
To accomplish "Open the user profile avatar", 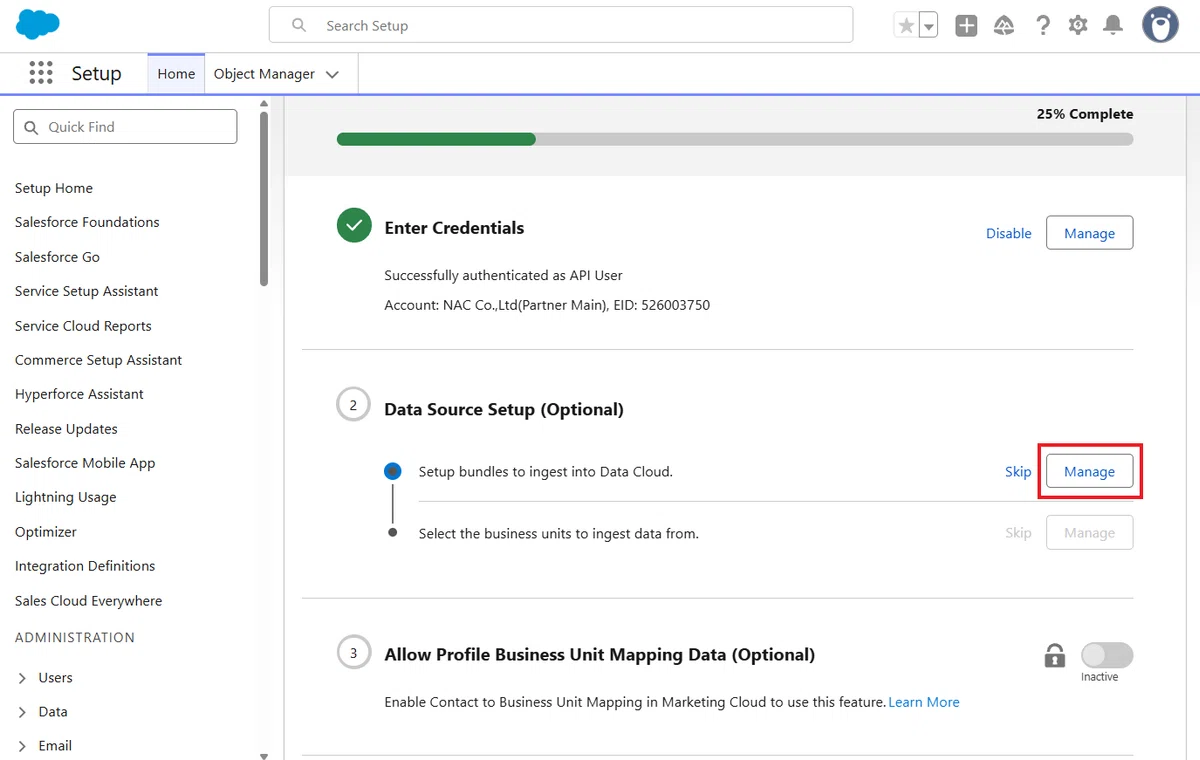I will 1161,25.
